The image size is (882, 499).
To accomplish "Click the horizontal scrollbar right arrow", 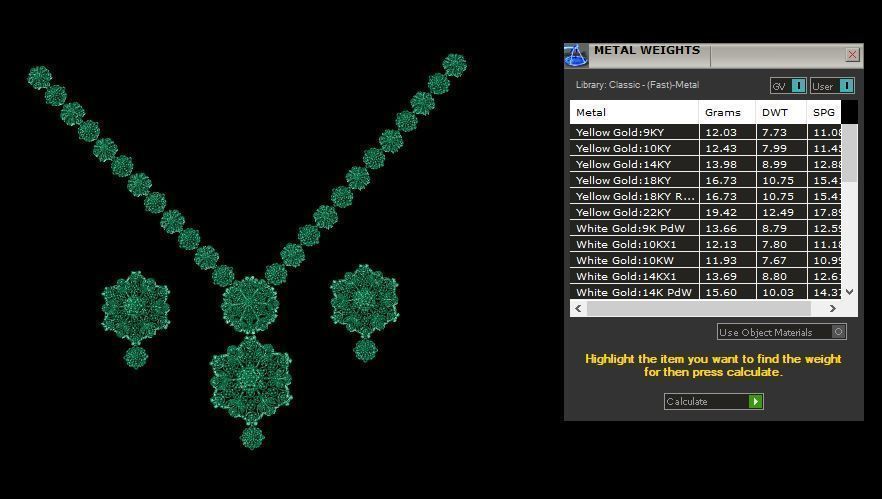I will pyautogui.click(x=832, y=308).
